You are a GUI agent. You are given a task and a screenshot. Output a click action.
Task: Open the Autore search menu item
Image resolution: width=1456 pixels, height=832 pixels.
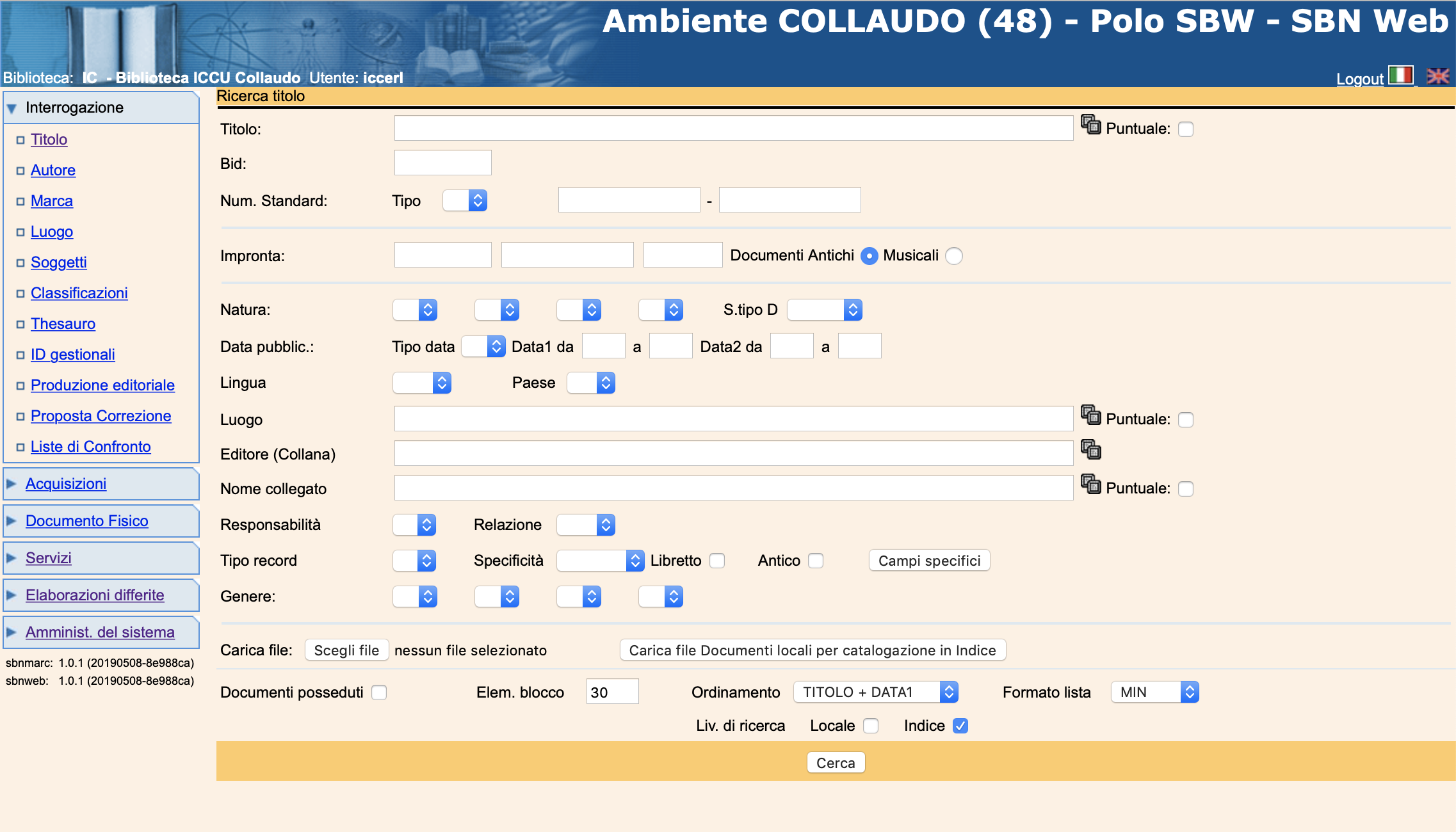coord(53,170)
